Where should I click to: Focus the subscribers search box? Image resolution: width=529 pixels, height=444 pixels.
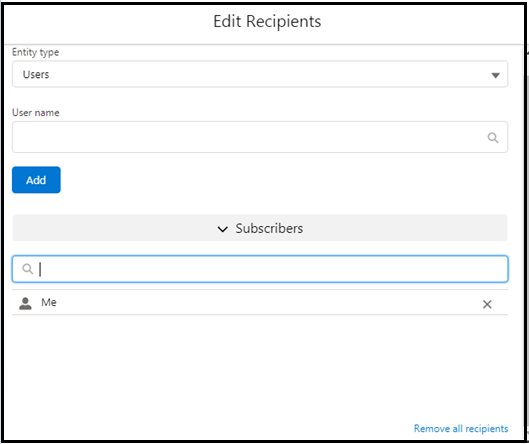260,269
